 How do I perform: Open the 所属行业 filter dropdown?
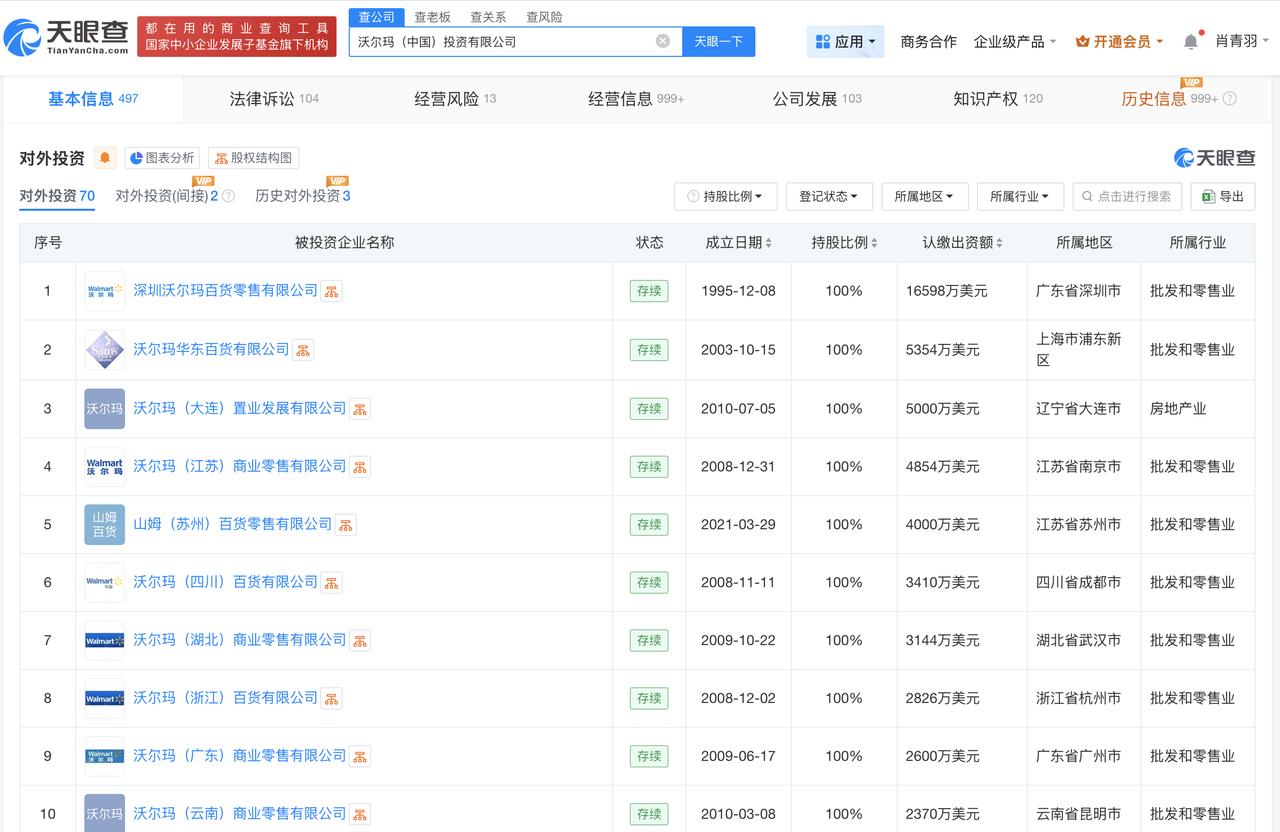[1020, 196]
